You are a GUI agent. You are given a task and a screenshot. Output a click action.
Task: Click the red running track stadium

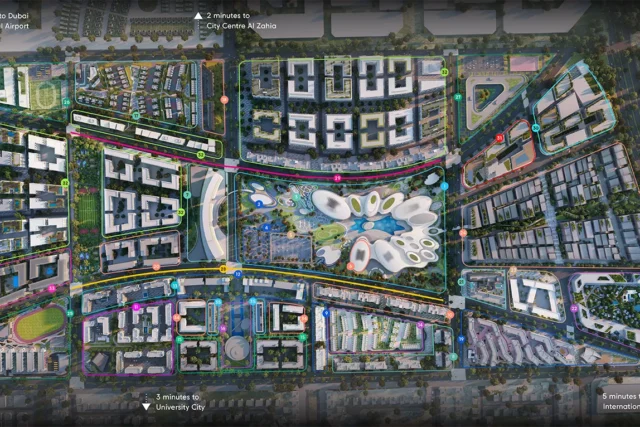click(38, 323)
